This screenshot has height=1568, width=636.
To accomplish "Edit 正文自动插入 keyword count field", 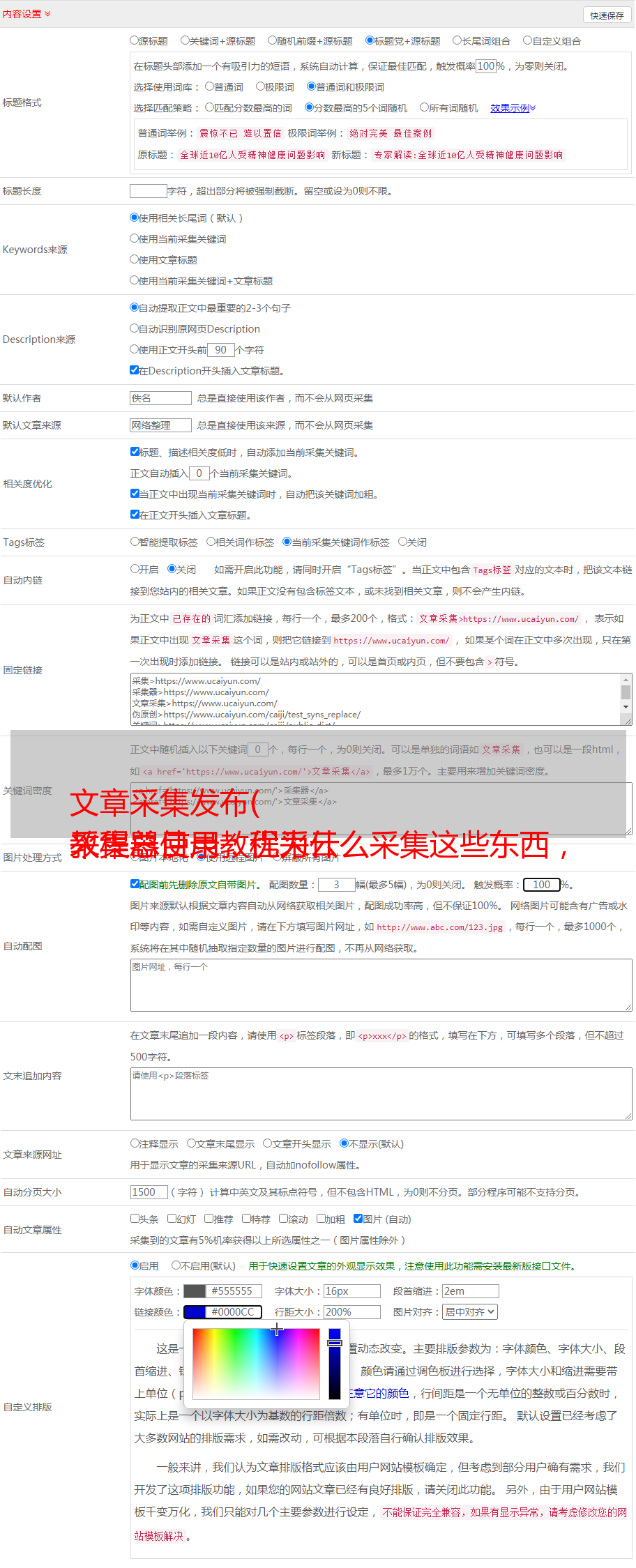I will coord(199,473).
